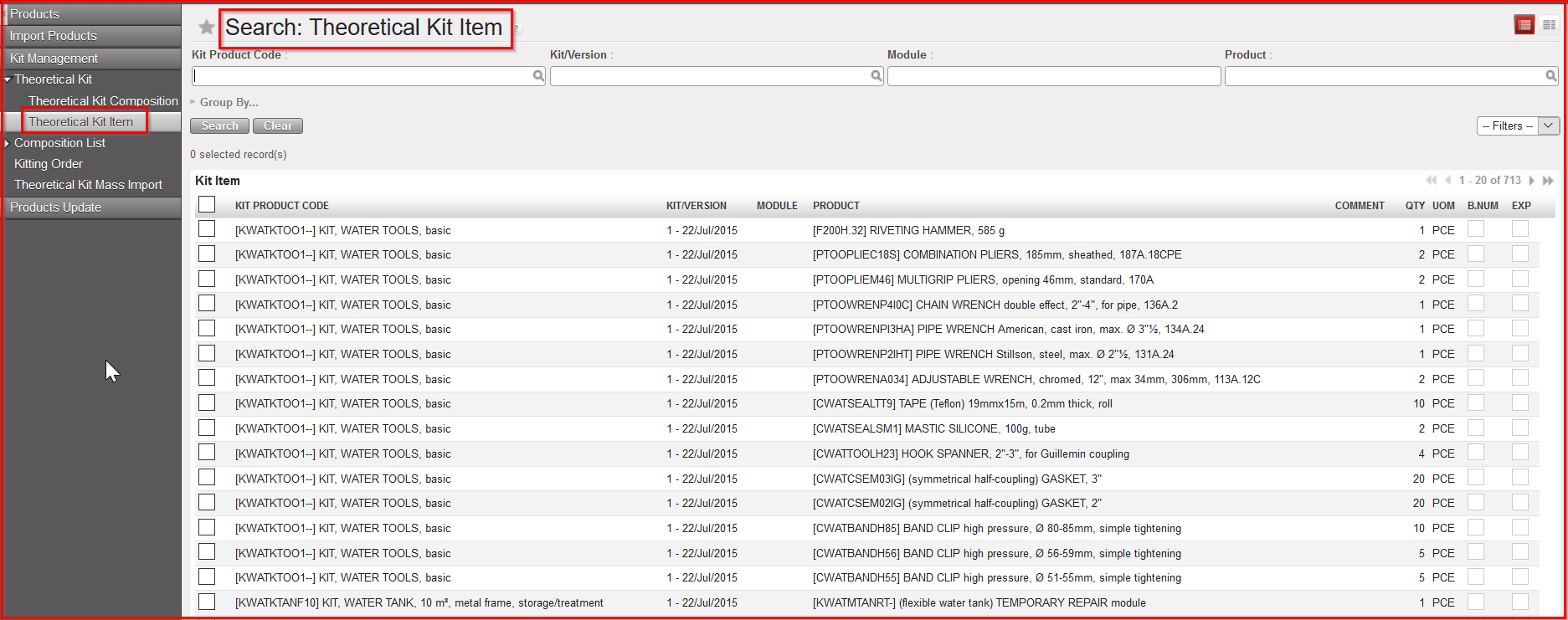The width and height of the screenshot is (1568, 620).
Task: Click search icon in Kit/Version field
Action: pyautogui.click(x=876, y=76)
